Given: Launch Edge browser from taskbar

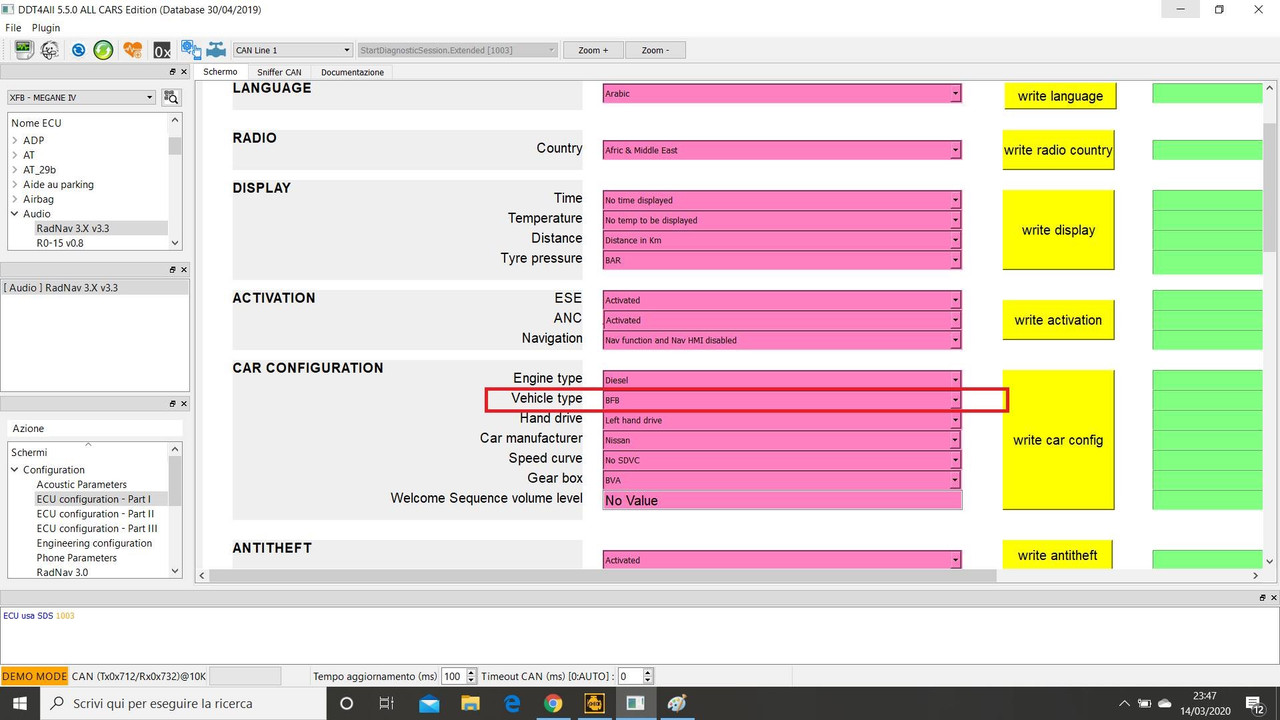Looking at the screenshot, I should coord(512,704).
